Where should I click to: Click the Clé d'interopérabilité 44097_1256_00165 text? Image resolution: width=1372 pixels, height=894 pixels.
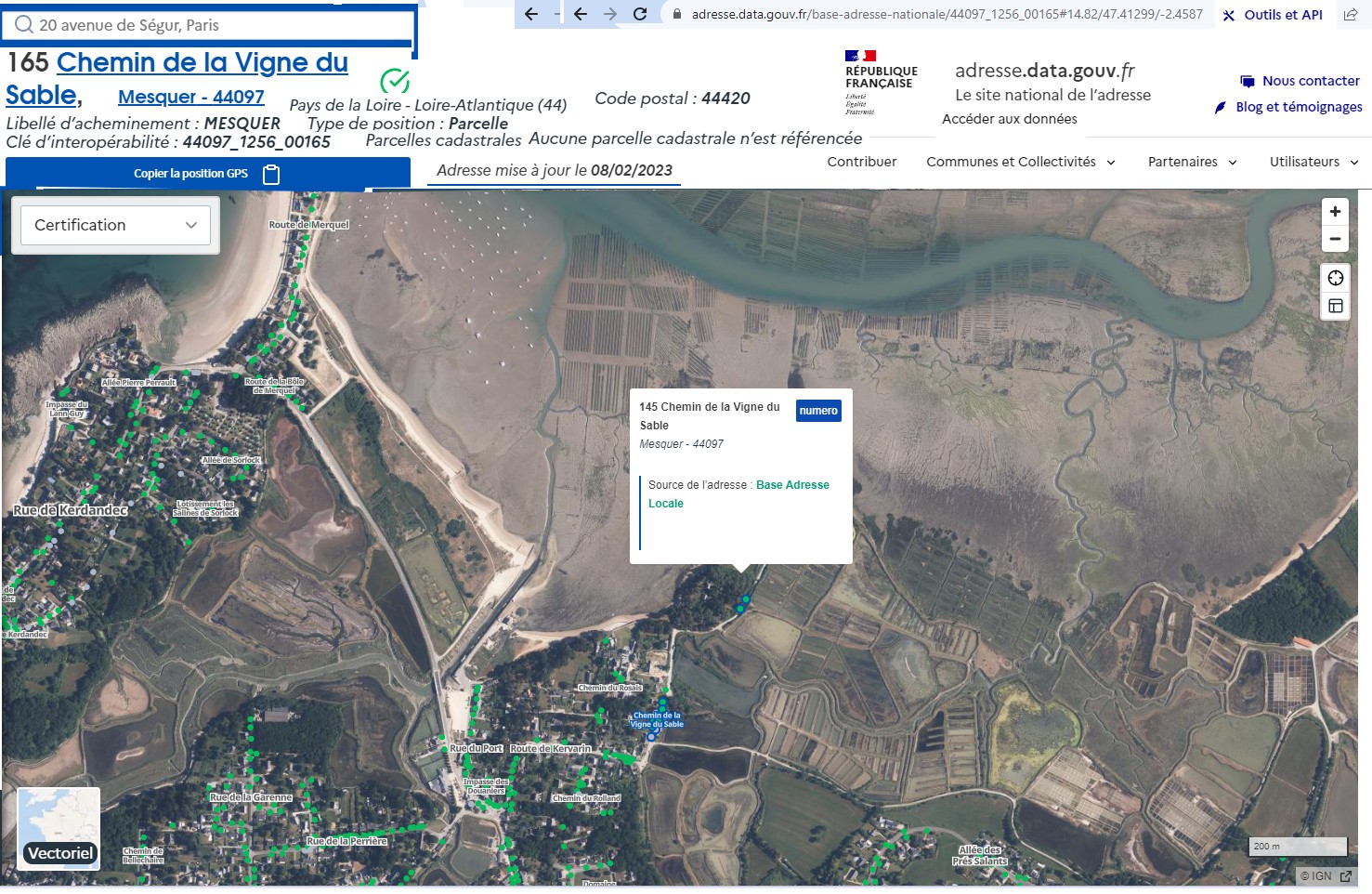[x=168, y=142]
